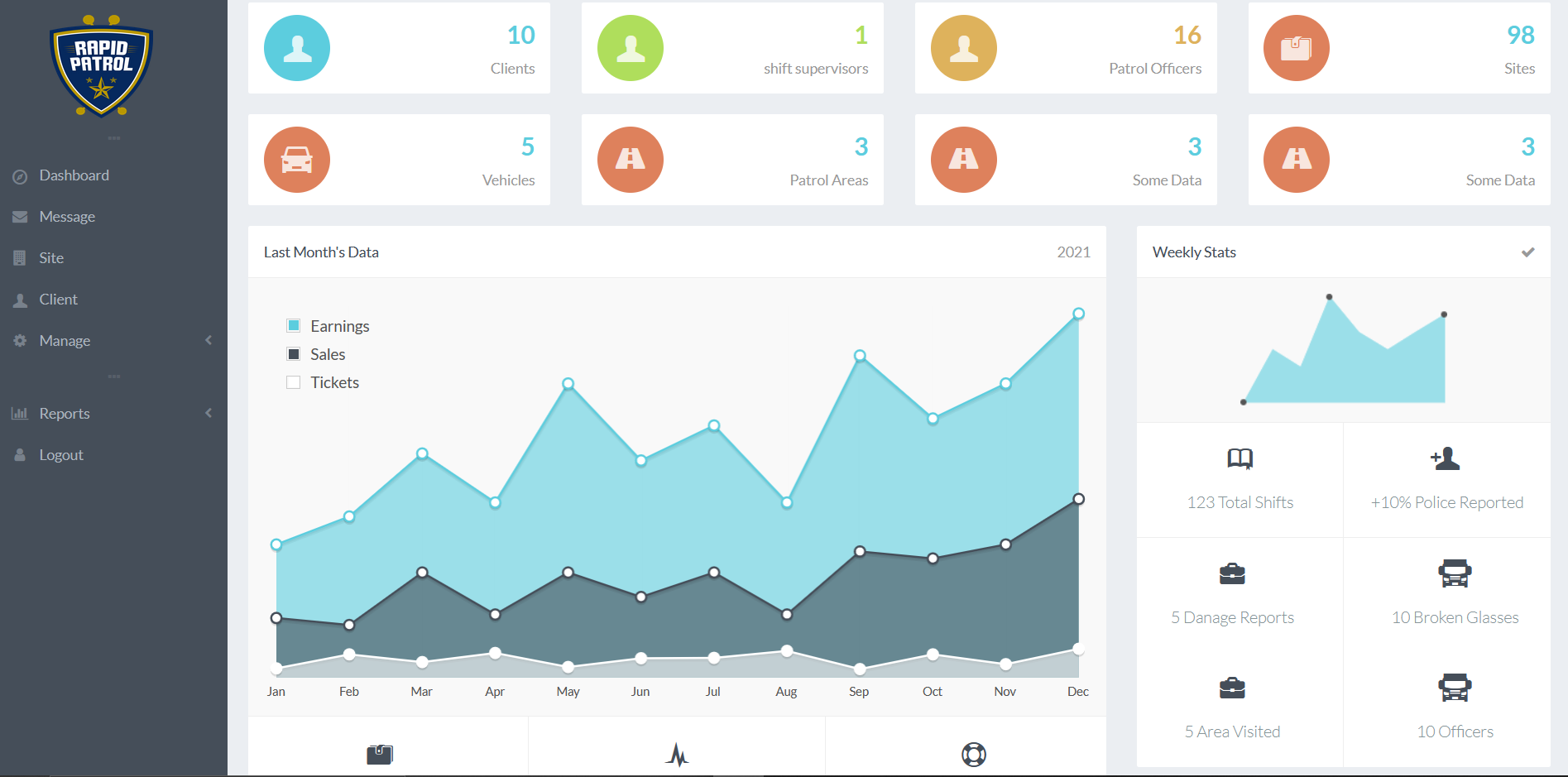1568x777 pixels.
Task: Click the Total Shifts book icon
Action: click(1240, 458)
